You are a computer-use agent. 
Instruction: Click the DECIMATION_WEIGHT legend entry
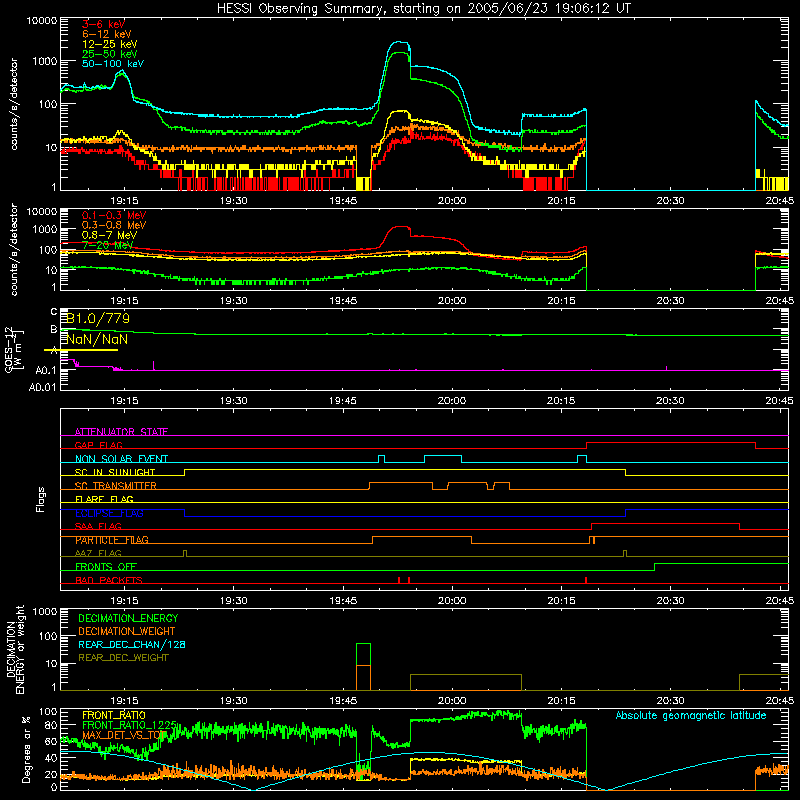[127, 632]
